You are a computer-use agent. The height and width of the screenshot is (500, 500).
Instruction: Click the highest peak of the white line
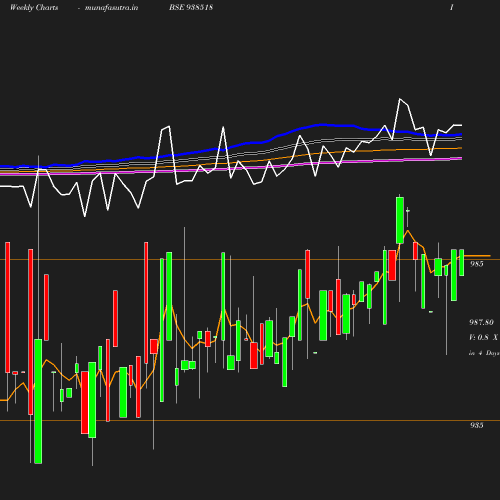400,99
